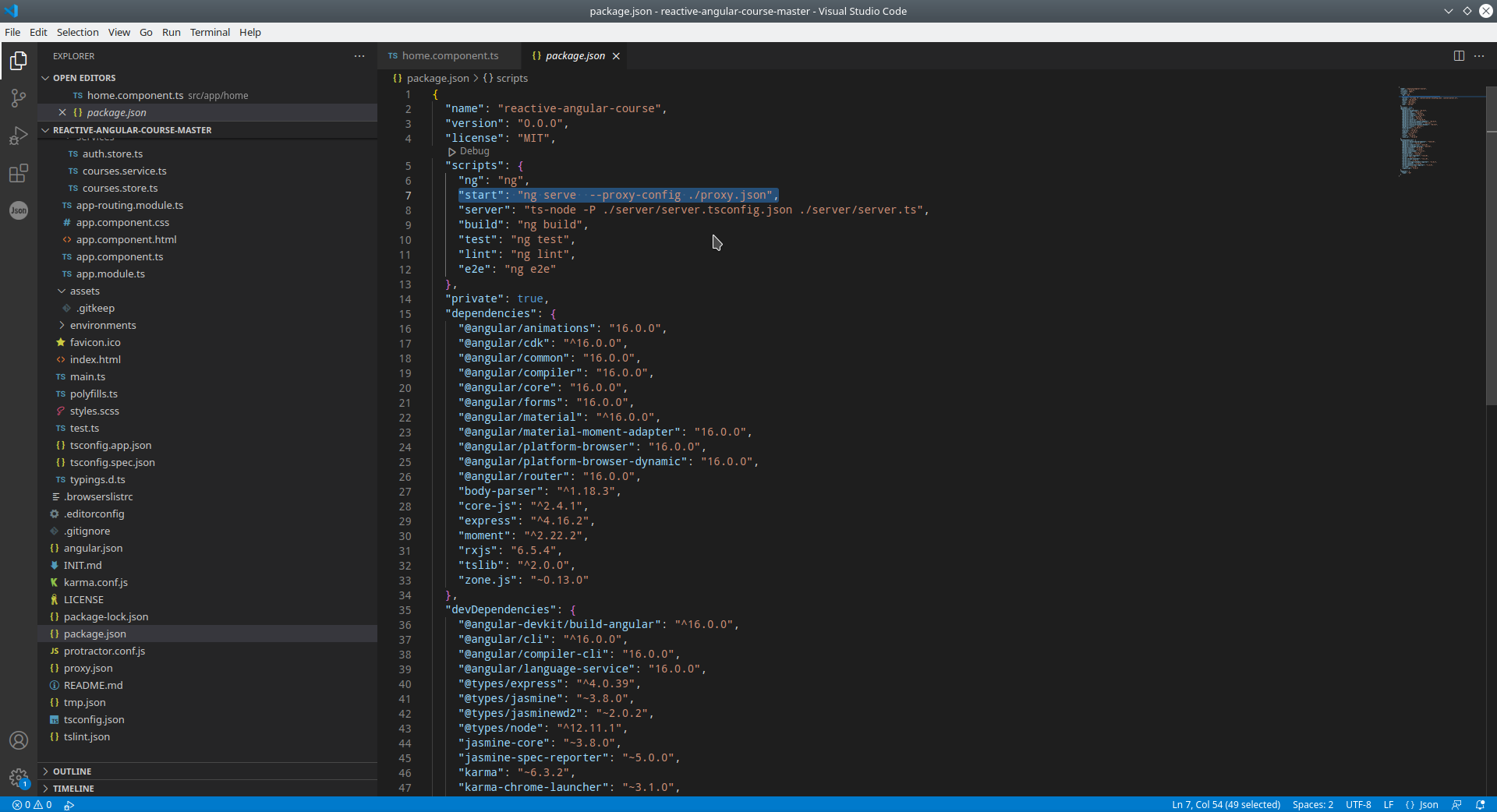This screenshot has width=1497, height=812.
Task: Change cursor position via Ln 7, Col 54
Action: pos(1226,805)
